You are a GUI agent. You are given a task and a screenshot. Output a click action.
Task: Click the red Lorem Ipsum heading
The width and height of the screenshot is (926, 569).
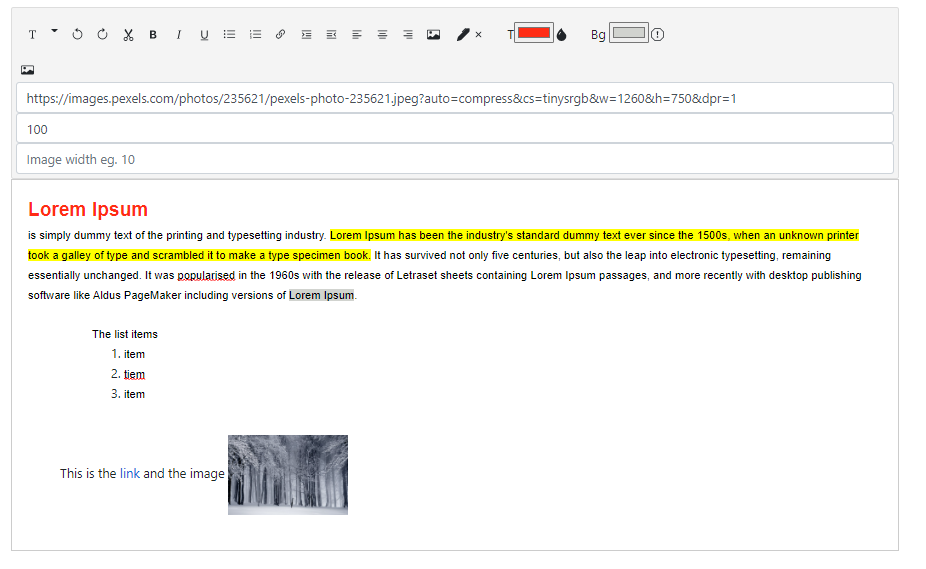pyautogui.click(x=88, y=209)
